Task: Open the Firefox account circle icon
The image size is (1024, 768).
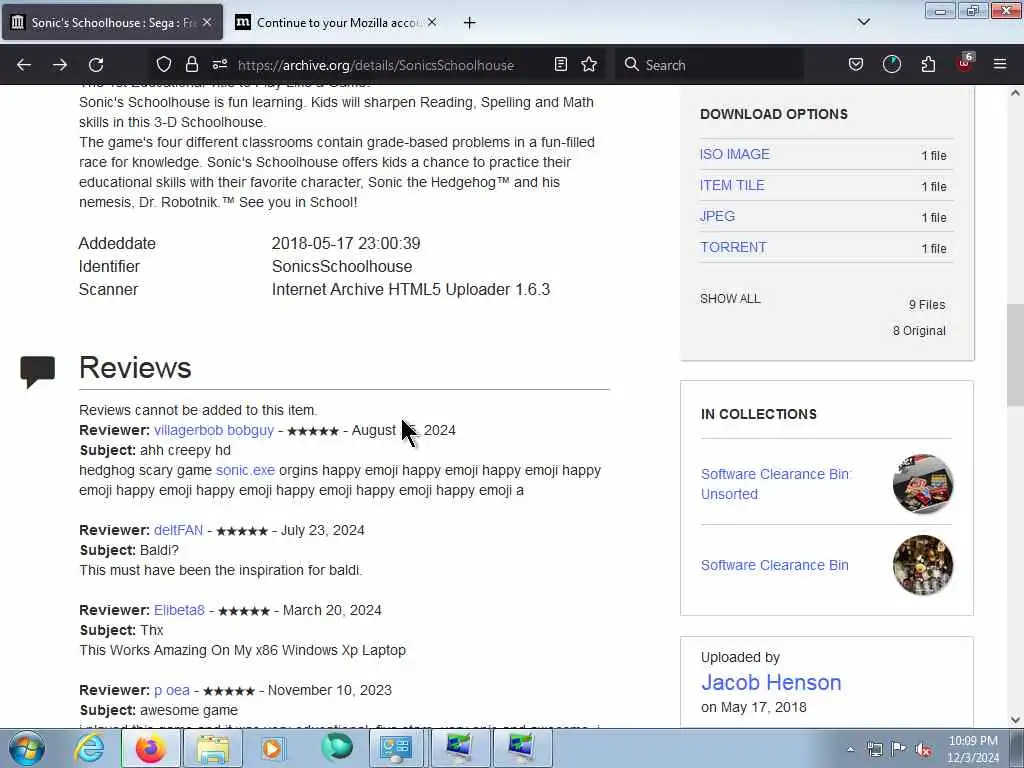Action: (891, 64)
